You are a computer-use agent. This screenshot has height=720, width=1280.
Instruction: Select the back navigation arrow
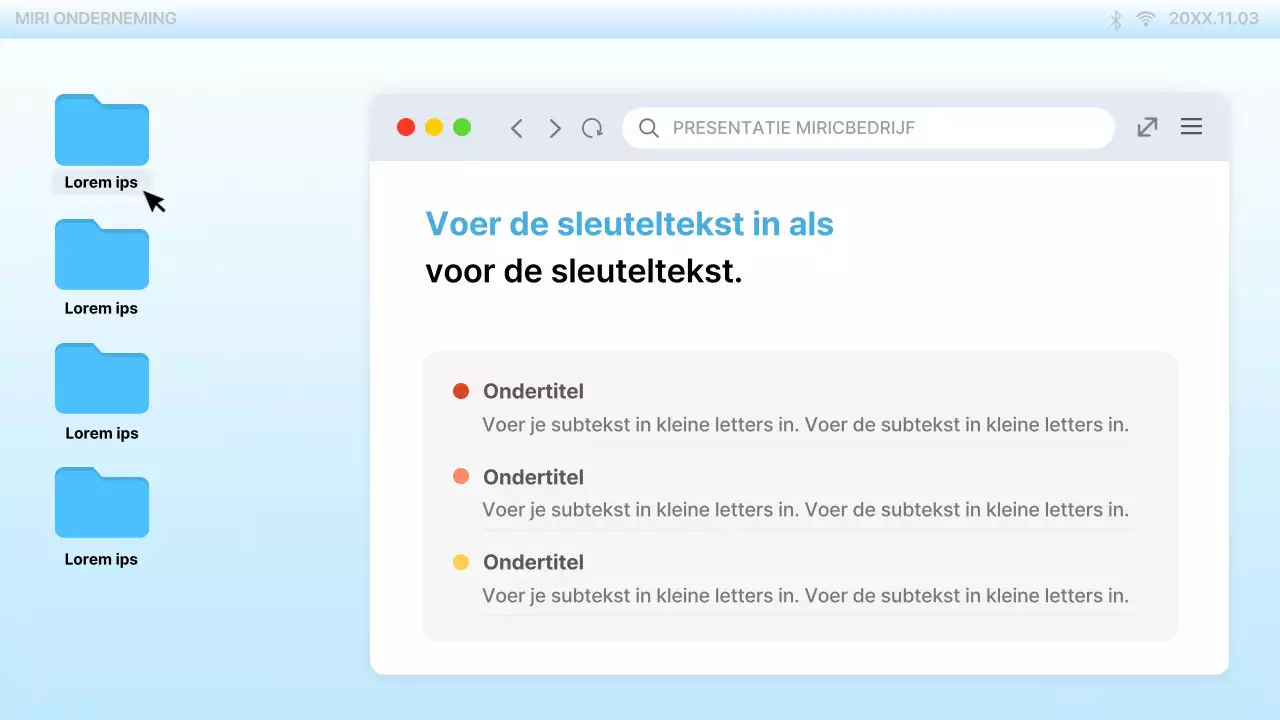[516, 128]
